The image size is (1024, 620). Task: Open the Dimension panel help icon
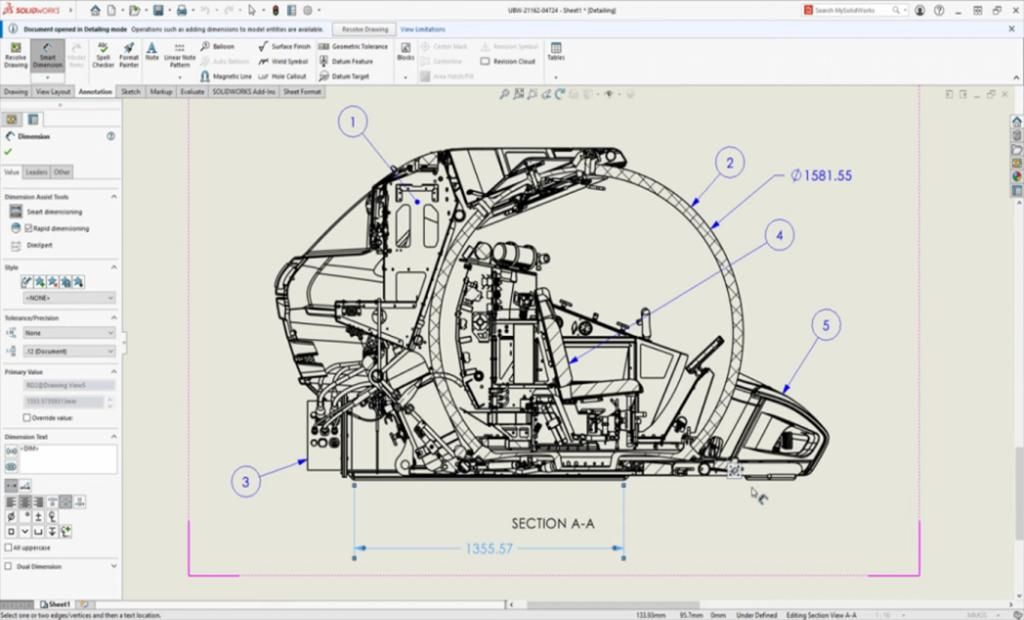pyautogui.click(x=111, y=136)
